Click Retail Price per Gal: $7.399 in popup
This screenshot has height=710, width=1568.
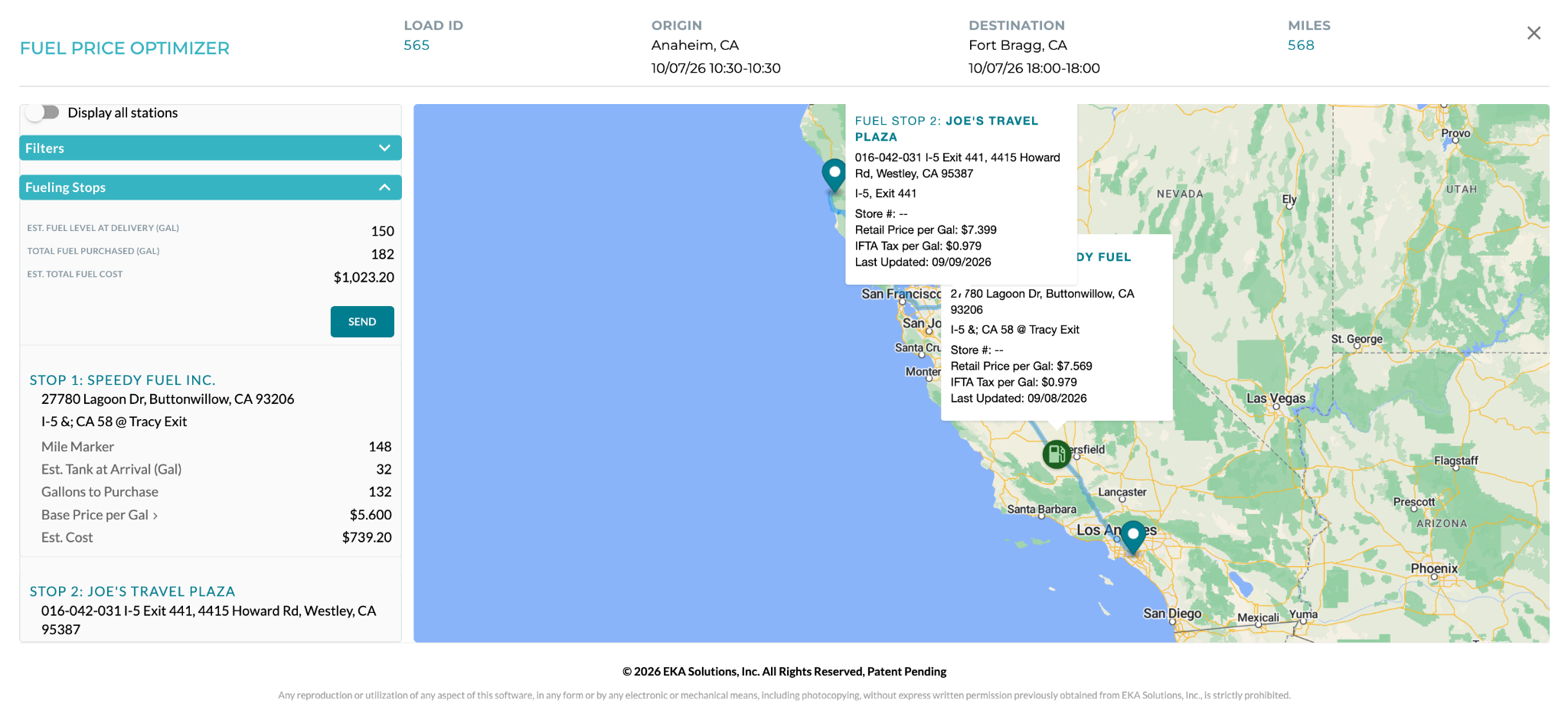click(x=926, y=230)
